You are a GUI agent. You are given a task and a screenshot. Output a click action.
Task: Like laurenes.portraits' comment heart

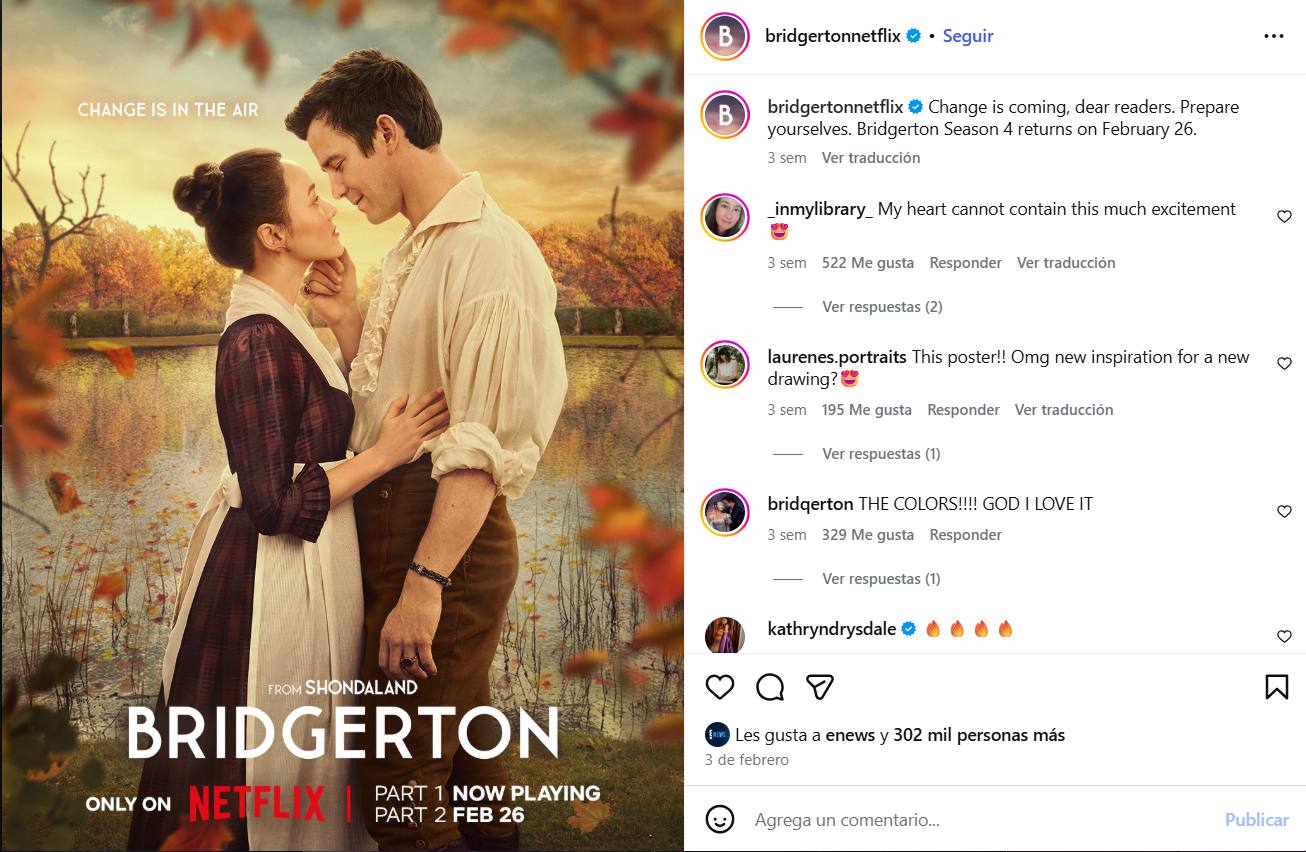1284,364
